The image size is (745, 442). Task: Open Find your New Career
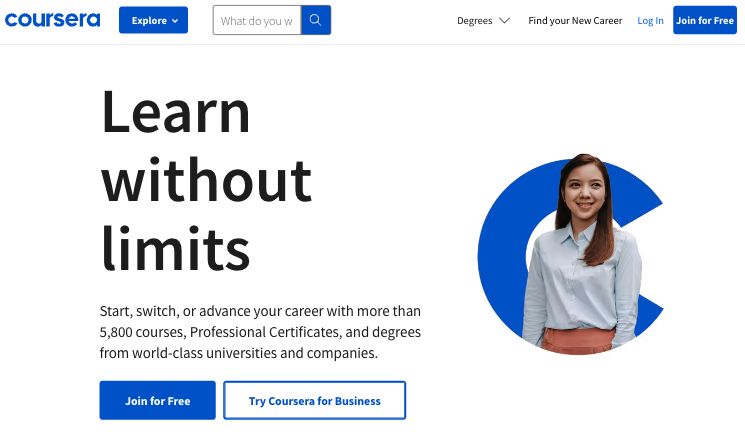[575, 20]
